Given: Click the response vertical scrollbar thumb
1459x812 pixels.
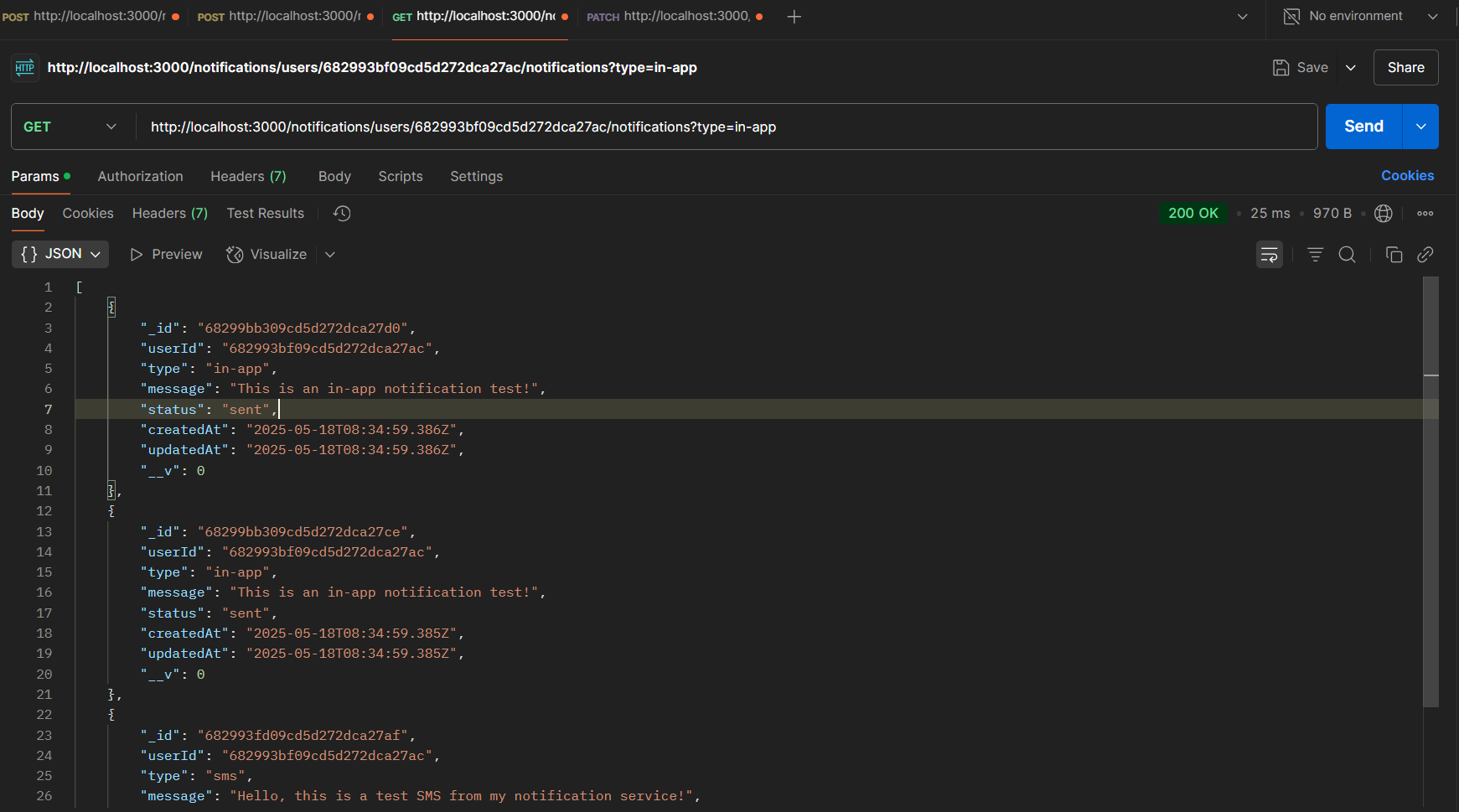Looking at the screenshot, I should tap(1431, 492).
